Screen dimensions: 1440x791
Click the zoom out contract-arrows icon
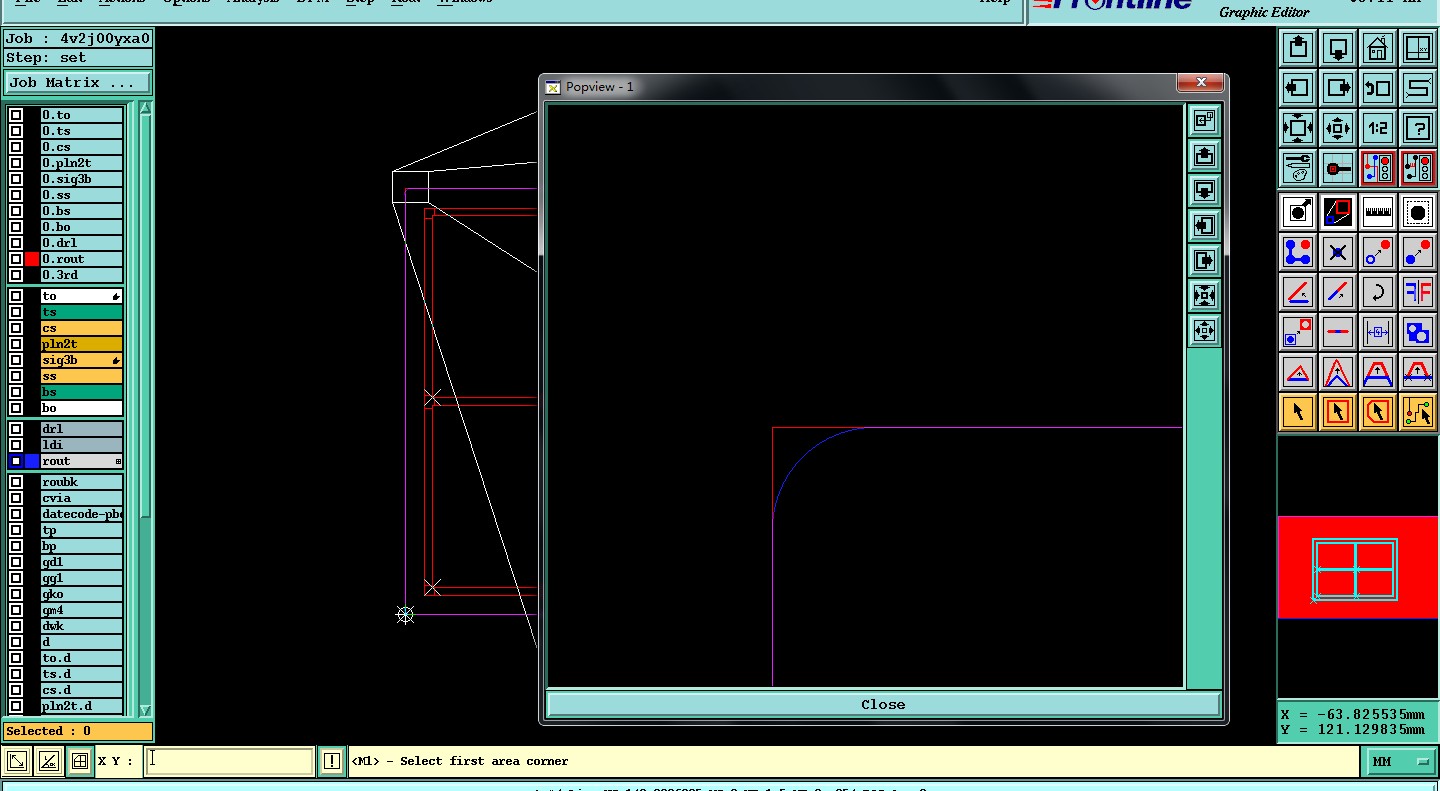(1338, 127)
